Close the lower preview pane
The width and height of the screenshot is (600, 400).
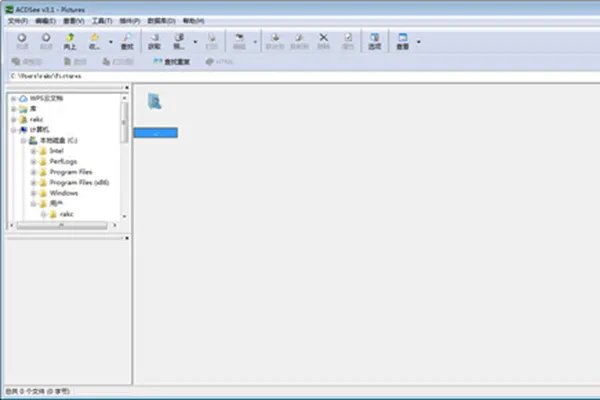[127, 238]
